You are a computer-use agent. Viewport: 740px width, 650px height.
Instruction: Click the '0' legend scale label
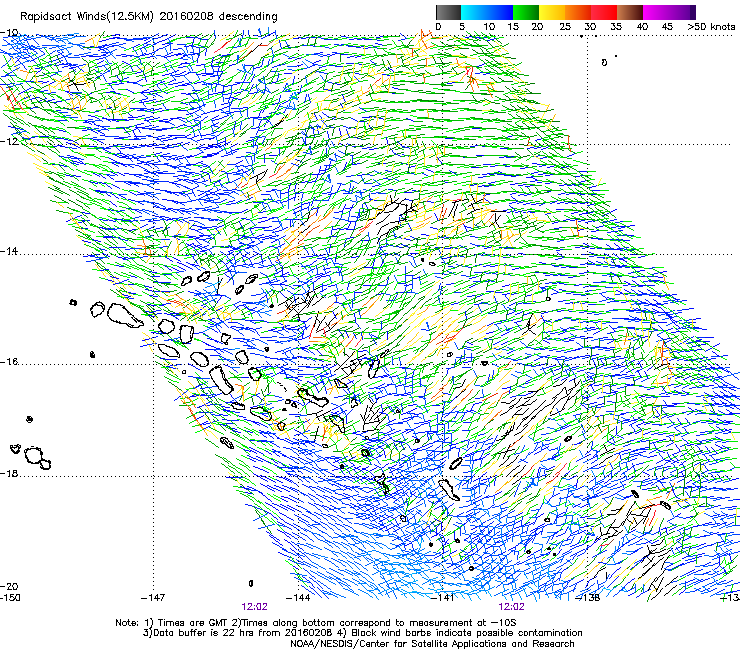(438, 27)
